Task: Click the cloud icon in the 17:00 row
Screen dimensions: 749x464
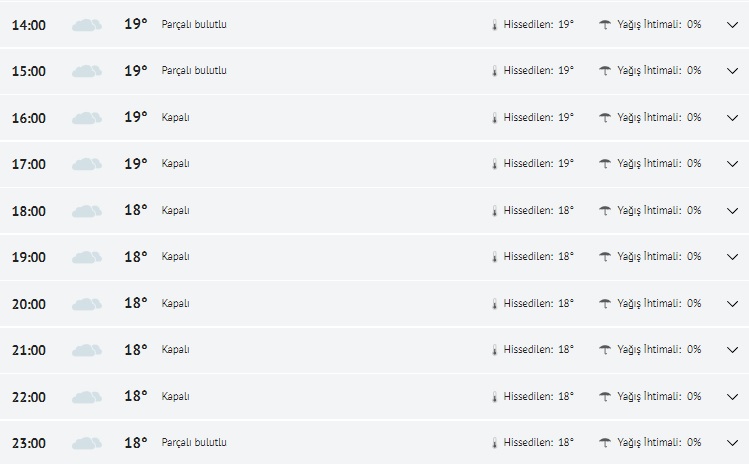Action: point(87,164)
